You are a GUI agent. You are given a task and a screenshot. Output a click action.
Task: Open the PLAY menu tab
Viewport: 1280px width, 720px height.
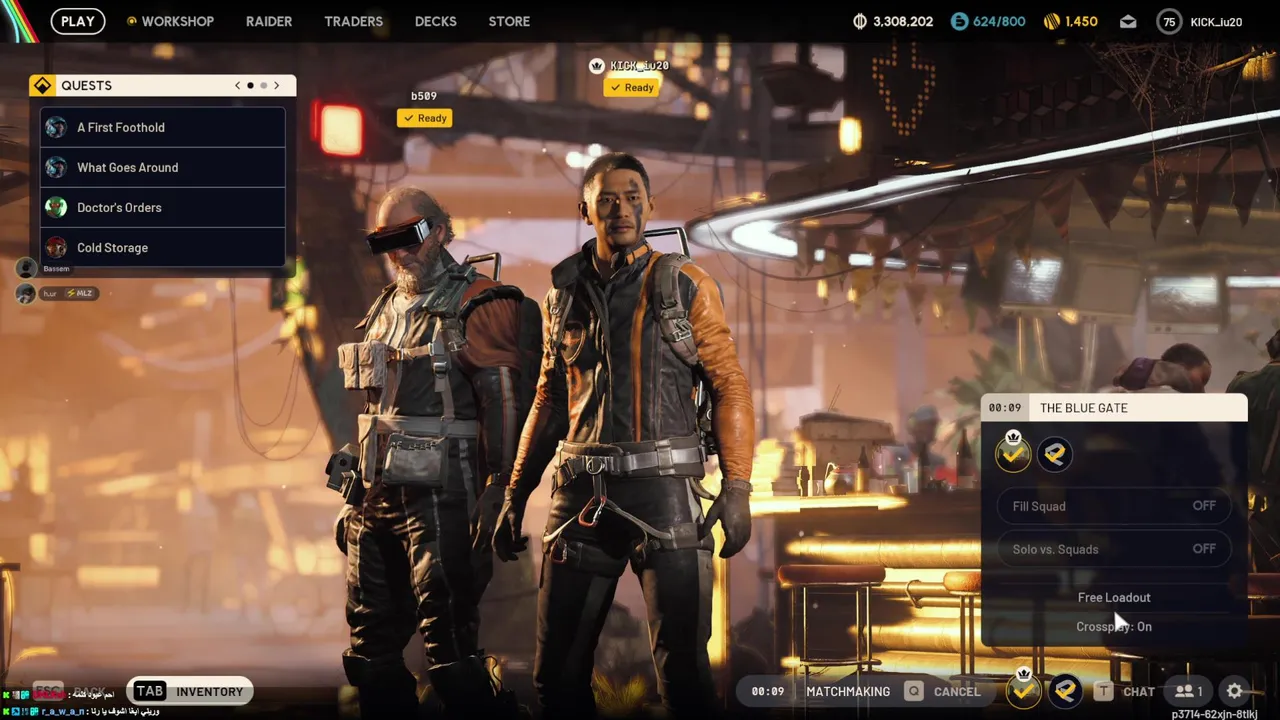coord(78,21)
